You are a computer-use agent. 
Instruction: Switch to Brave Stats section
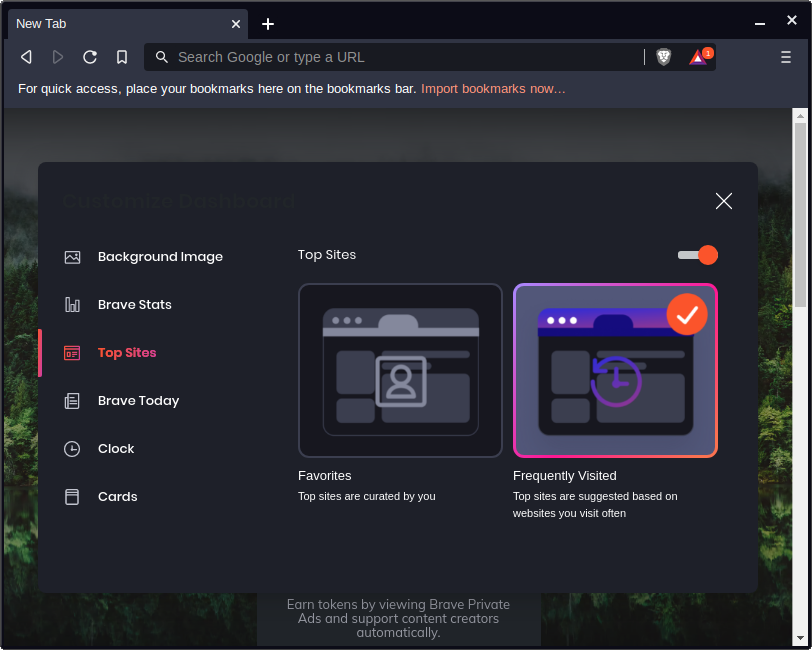click(x=135, y=305)
